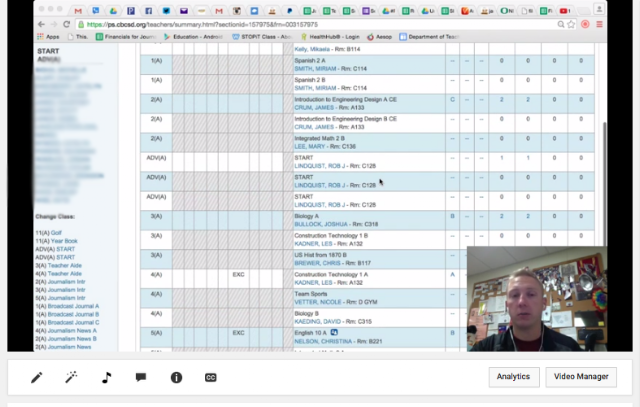The width and height of the screenshot is (640, 407).
Task: Click the browser forward arrow
Action: [54, 24]
